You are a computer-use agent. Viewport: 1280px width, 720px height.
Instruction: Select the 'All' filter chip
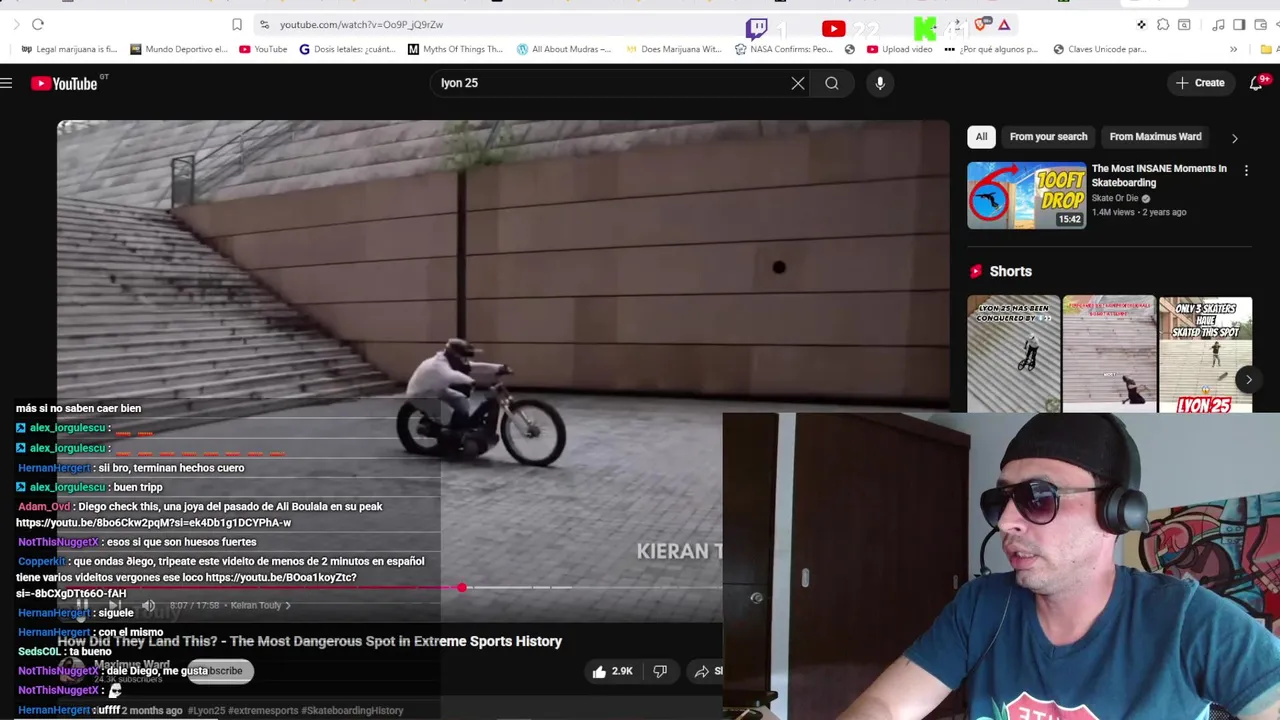point(981,137)
